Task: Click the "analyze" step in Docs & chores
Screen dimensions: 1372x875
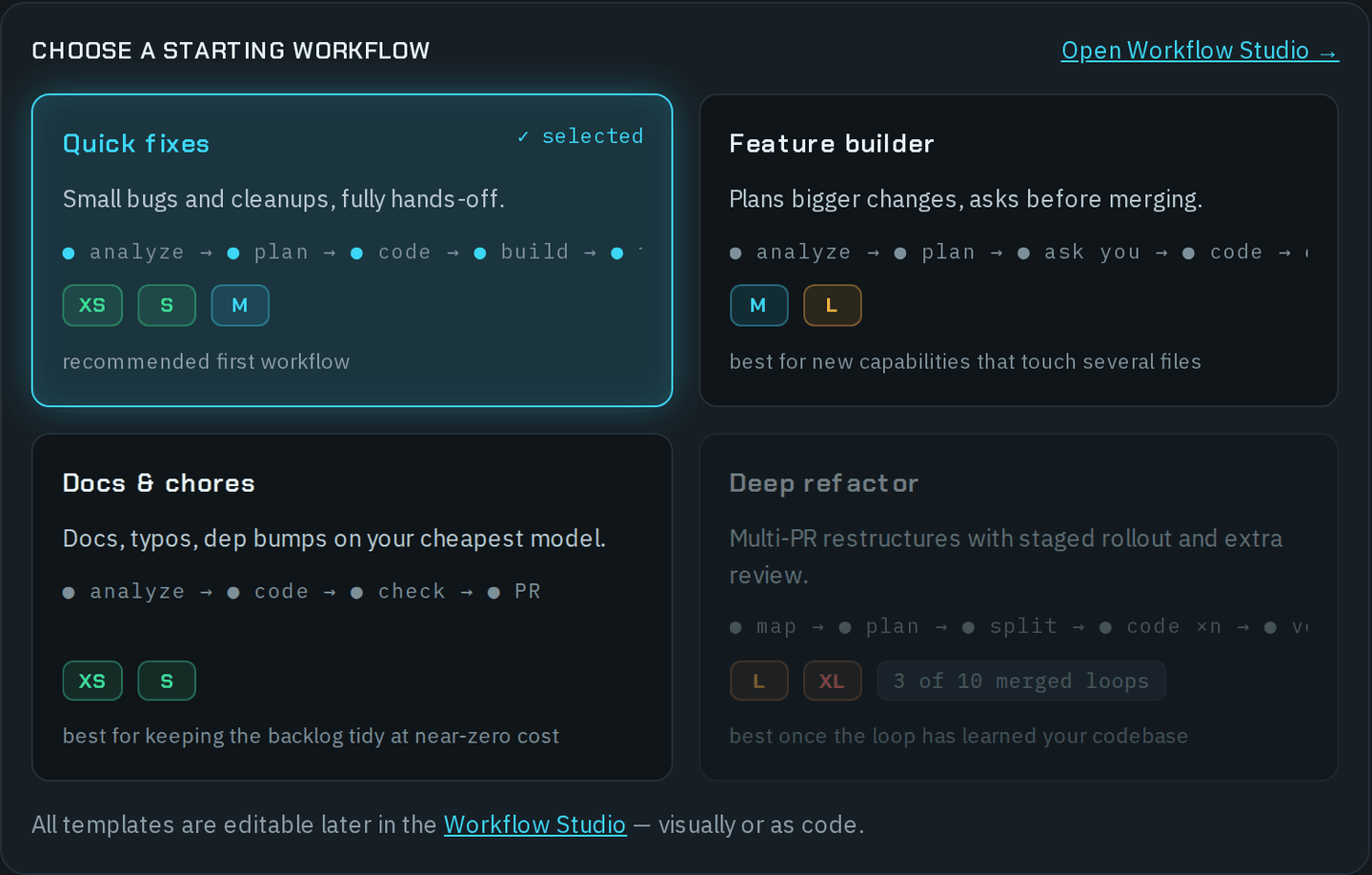Action: (x=124, y=592)
